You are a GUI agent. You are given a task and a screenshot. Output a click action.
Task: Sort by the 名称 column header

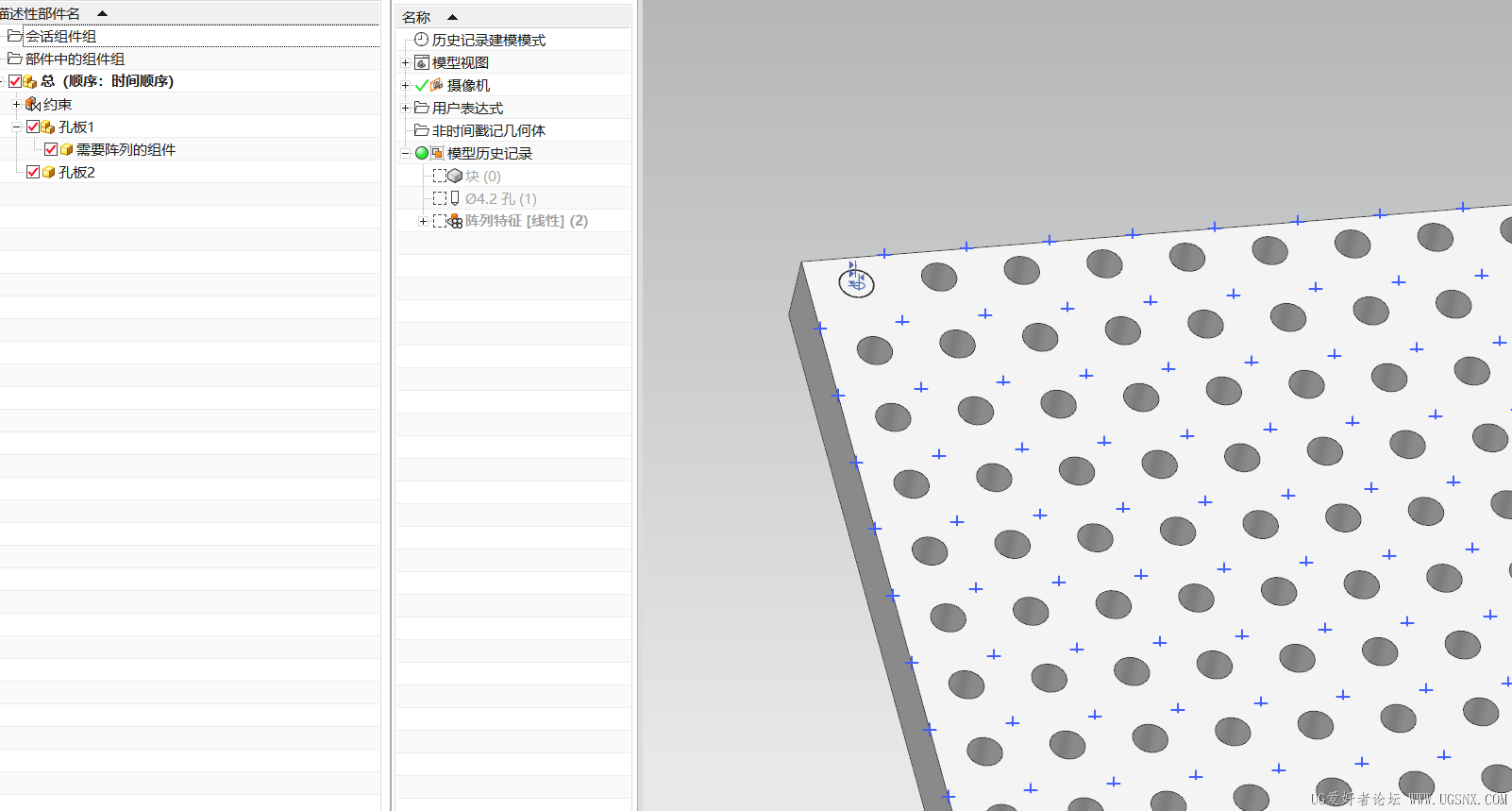click(x=513, y=17)
